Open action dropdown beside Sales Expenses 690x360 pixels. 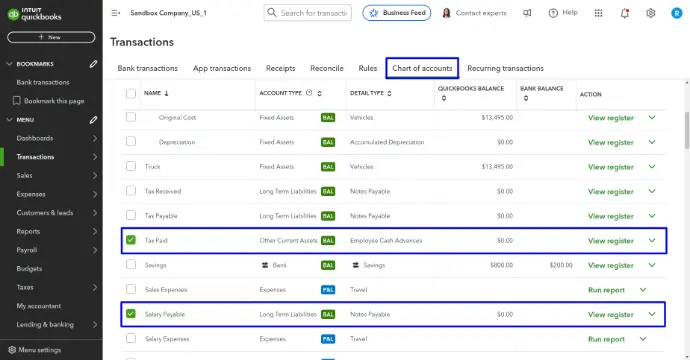(643, 290)
